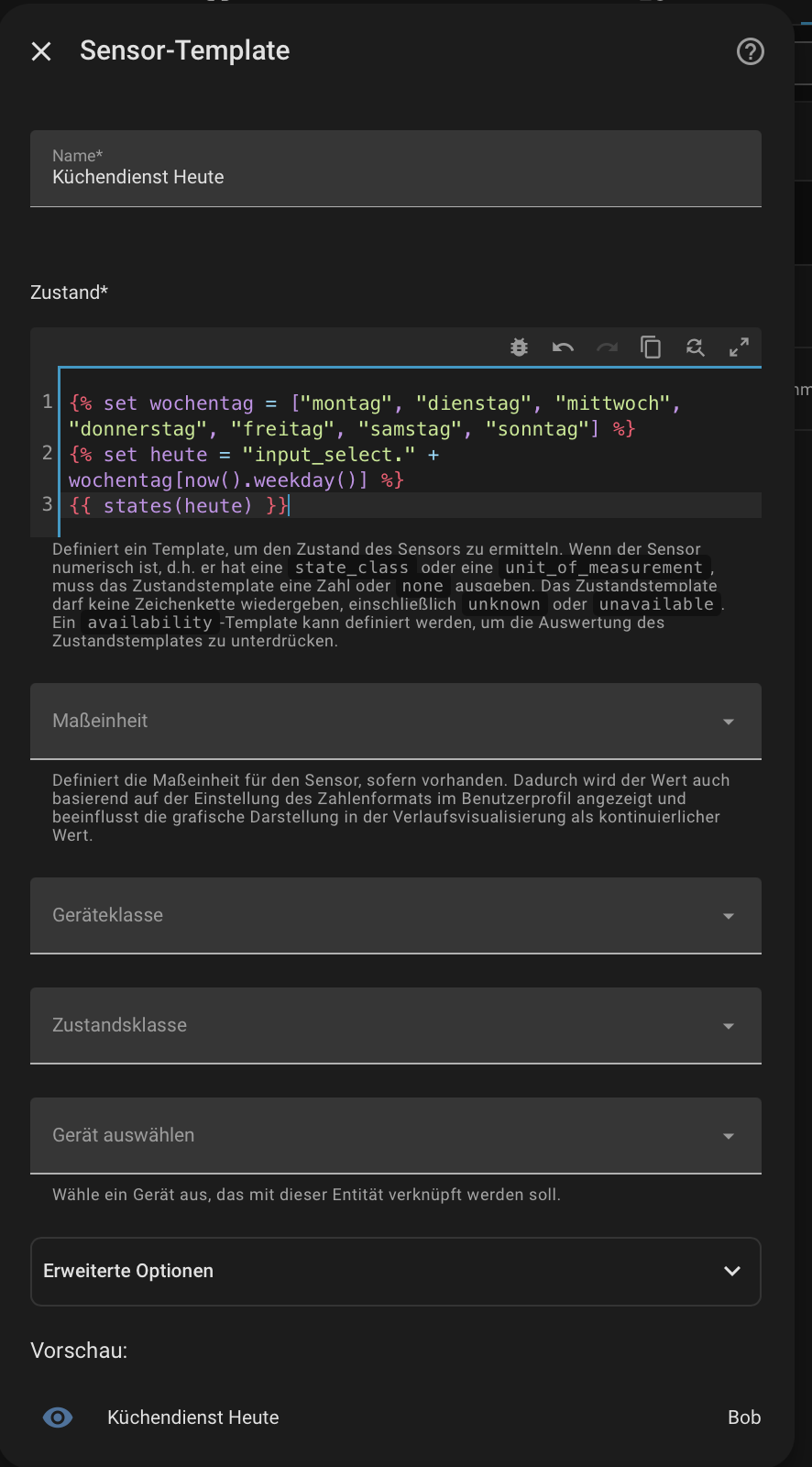Click the Küchendienst Heute preview row

tap(193, 1417)
